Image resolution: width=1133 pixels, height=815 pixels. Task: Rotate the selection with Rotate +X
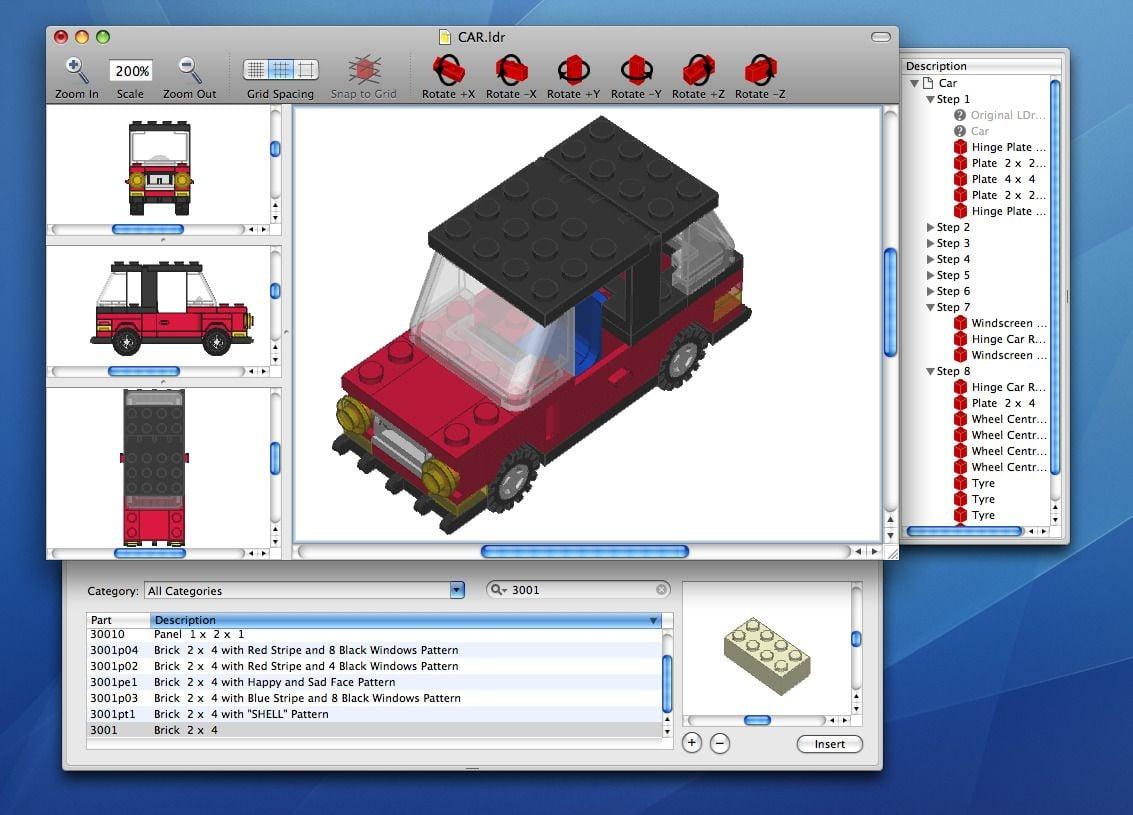(x=448, y=70)
